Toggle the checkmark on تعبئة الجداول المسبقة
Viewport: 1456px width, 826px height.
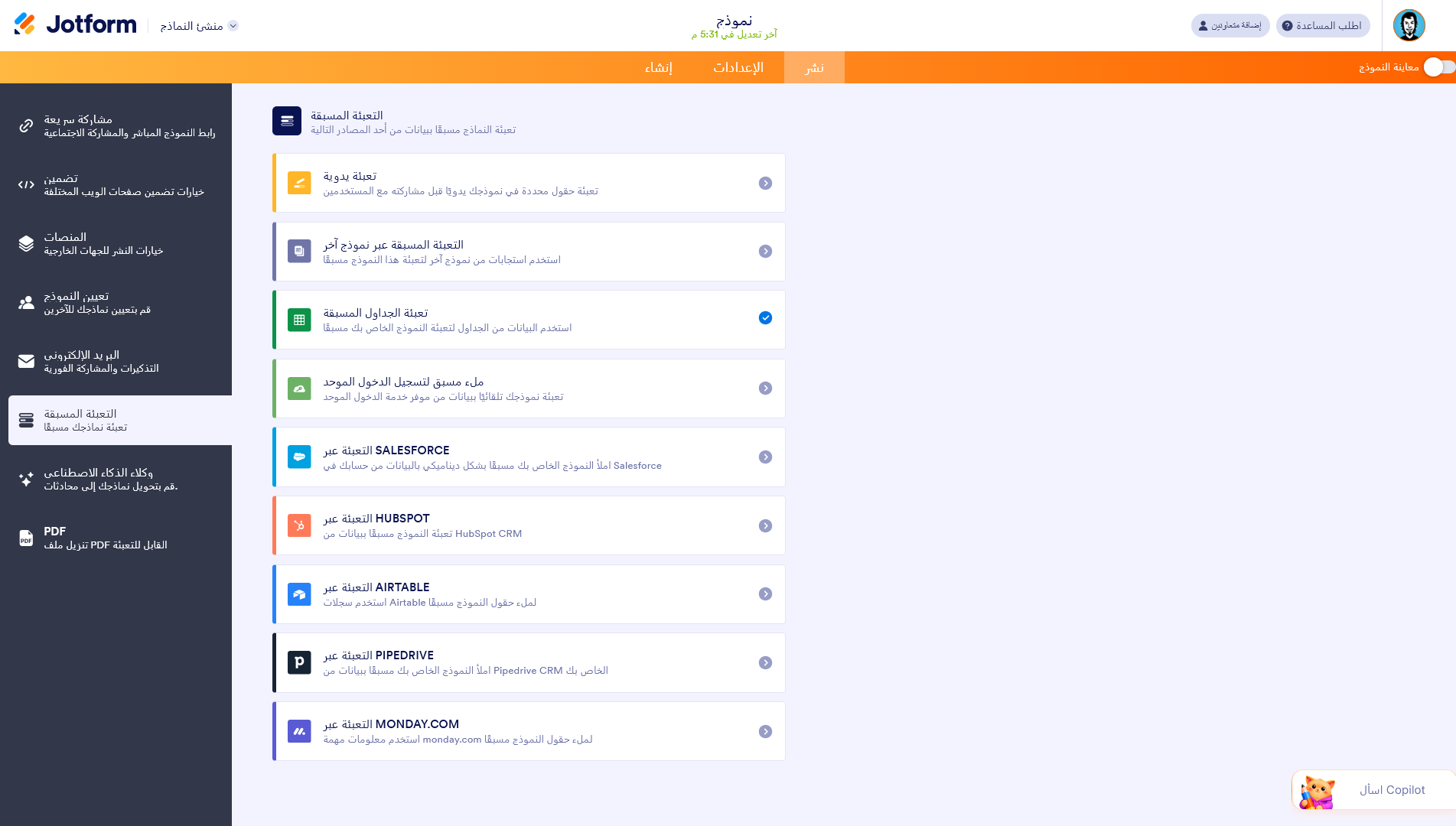point(765,318)
